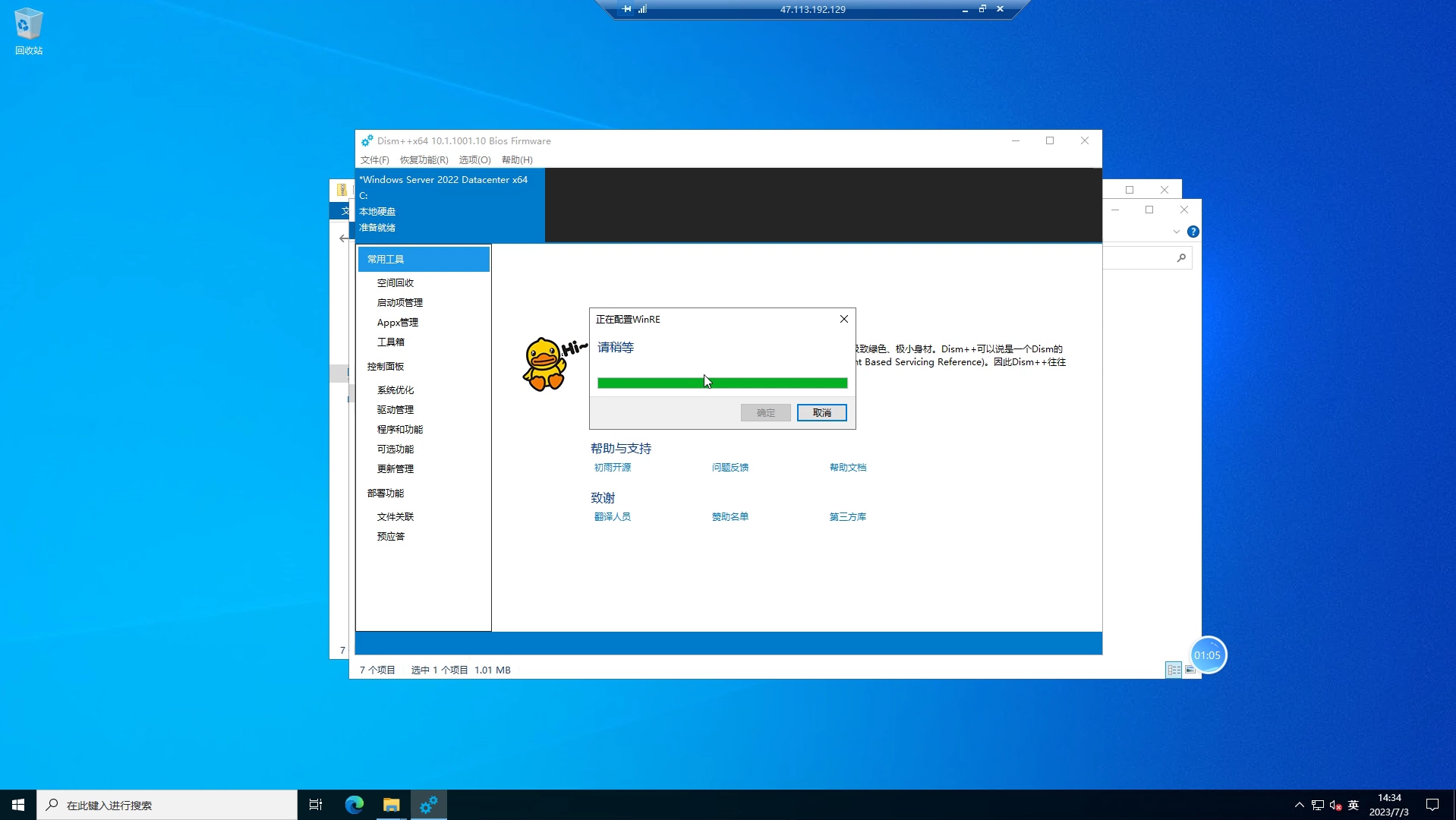This screenshot has height=820, width=1456.
Task: Open the notification center
Action: click(x=1432, y=805)
